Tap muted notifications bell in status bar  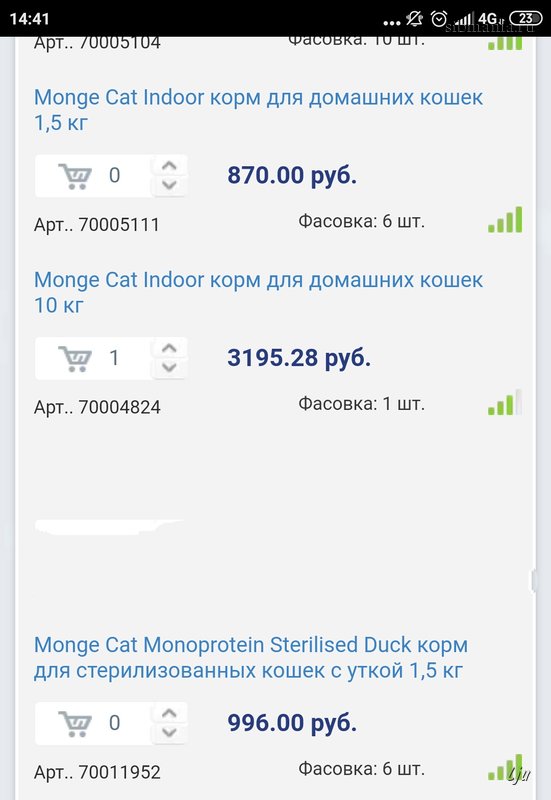pos(414,19)
